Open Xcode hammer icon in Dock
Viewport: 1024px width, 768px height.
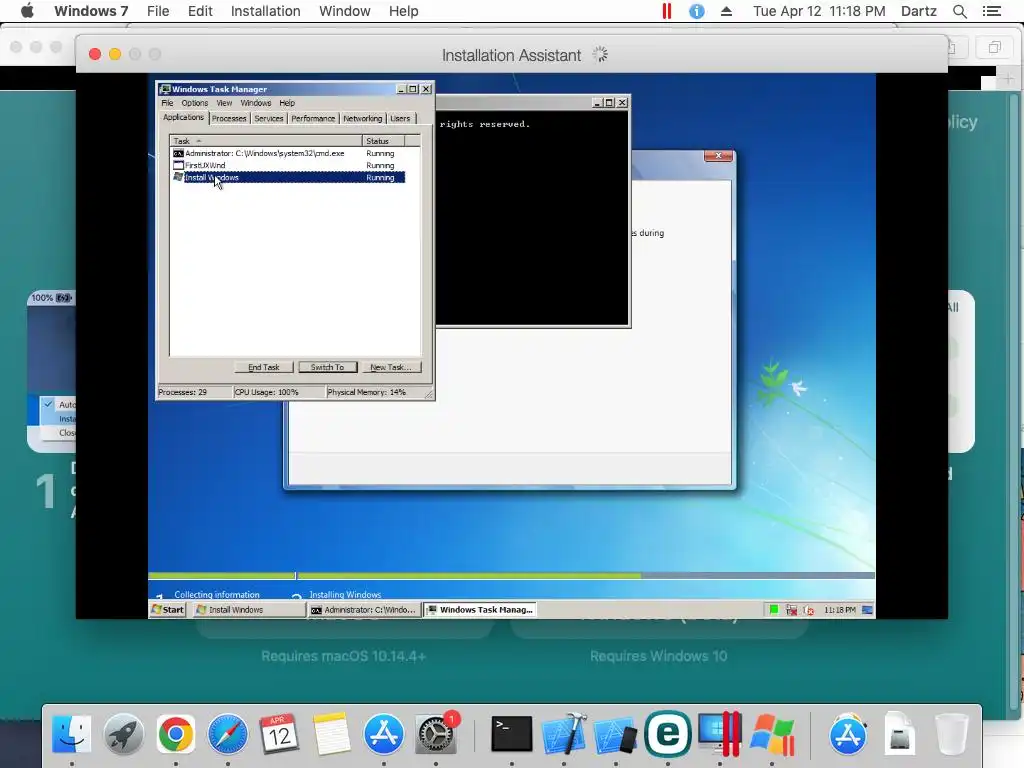(x=564, y=734)
